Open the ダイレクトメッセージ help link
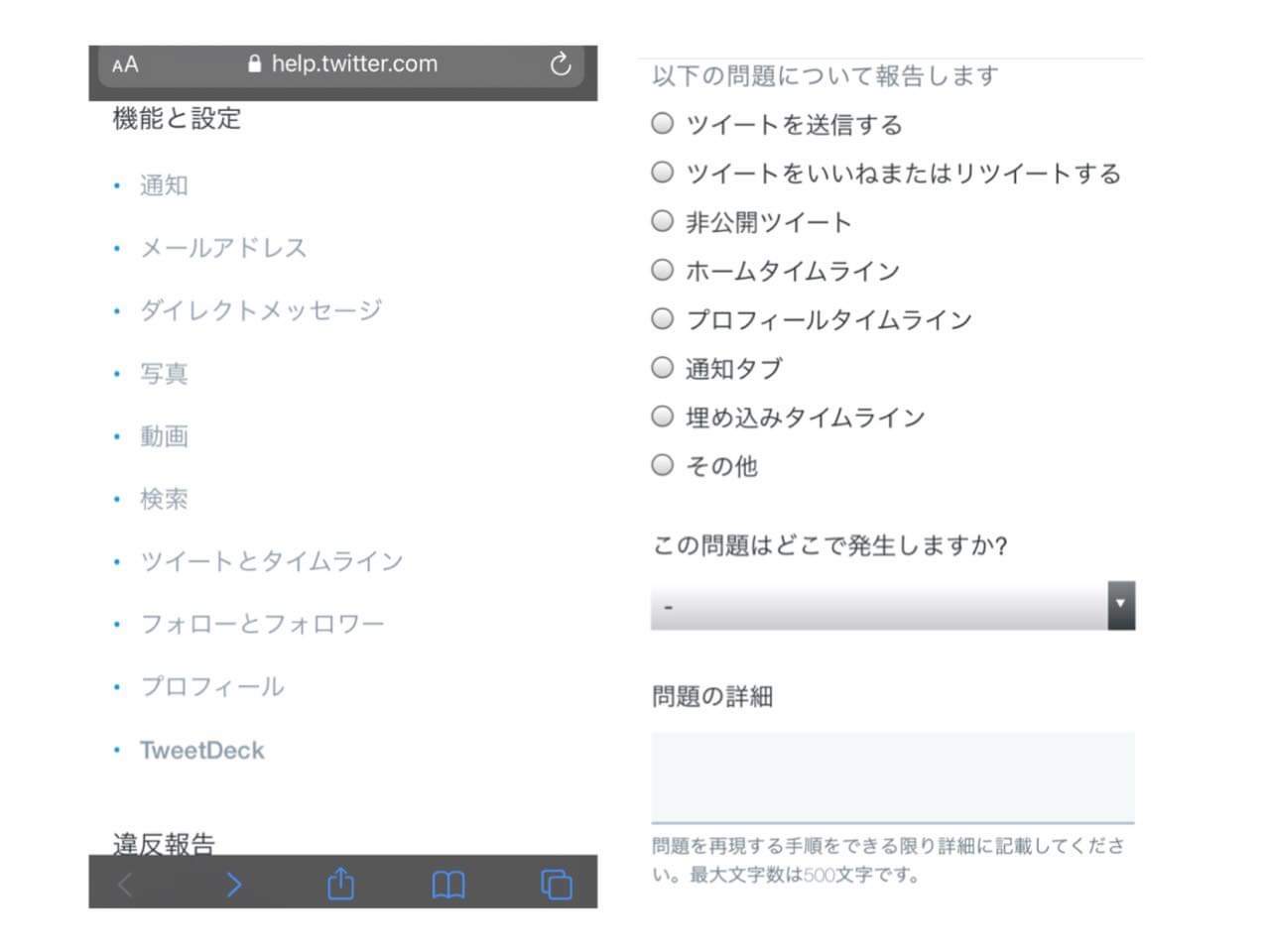This screenshot has height=952, width=1270. [x=261, y=310]
